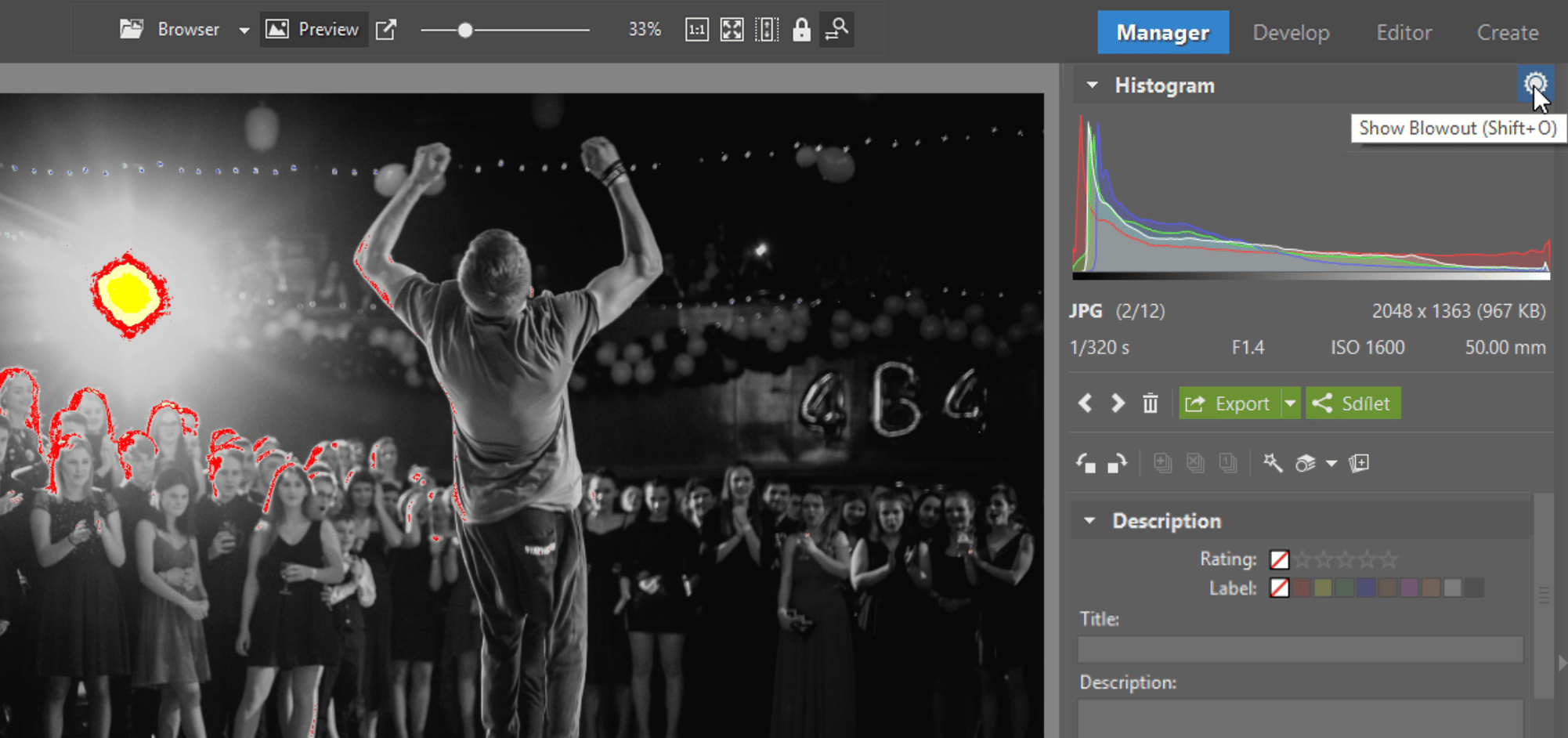The width and height of the screenshot is (1568, 738).
Task: Toggle the zoom lock icon
Action: [801, 30]
